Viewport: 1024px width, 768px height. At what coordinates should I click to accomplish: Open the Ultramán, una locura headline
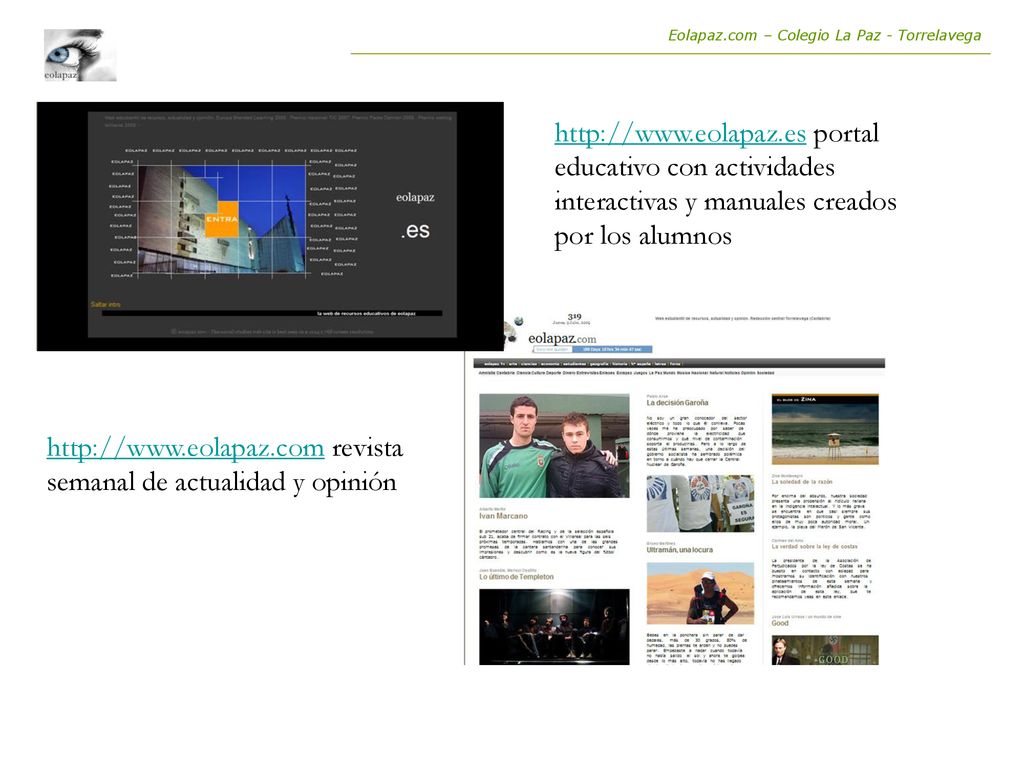tap(680, 550)
